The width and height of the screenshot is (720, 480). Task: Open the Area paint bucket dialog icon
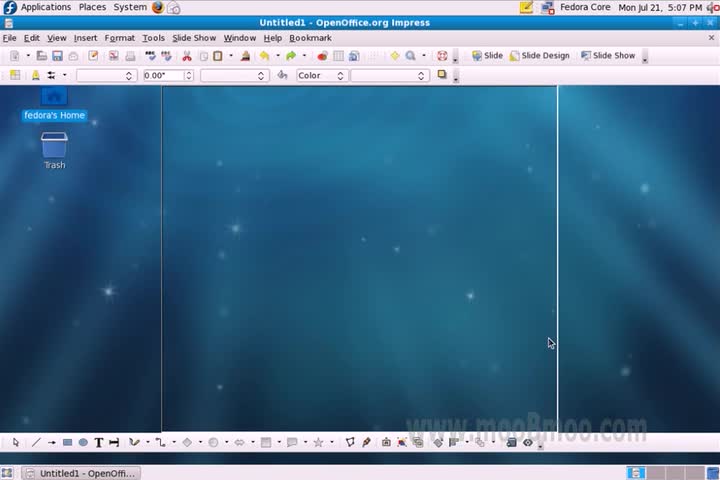282,75
